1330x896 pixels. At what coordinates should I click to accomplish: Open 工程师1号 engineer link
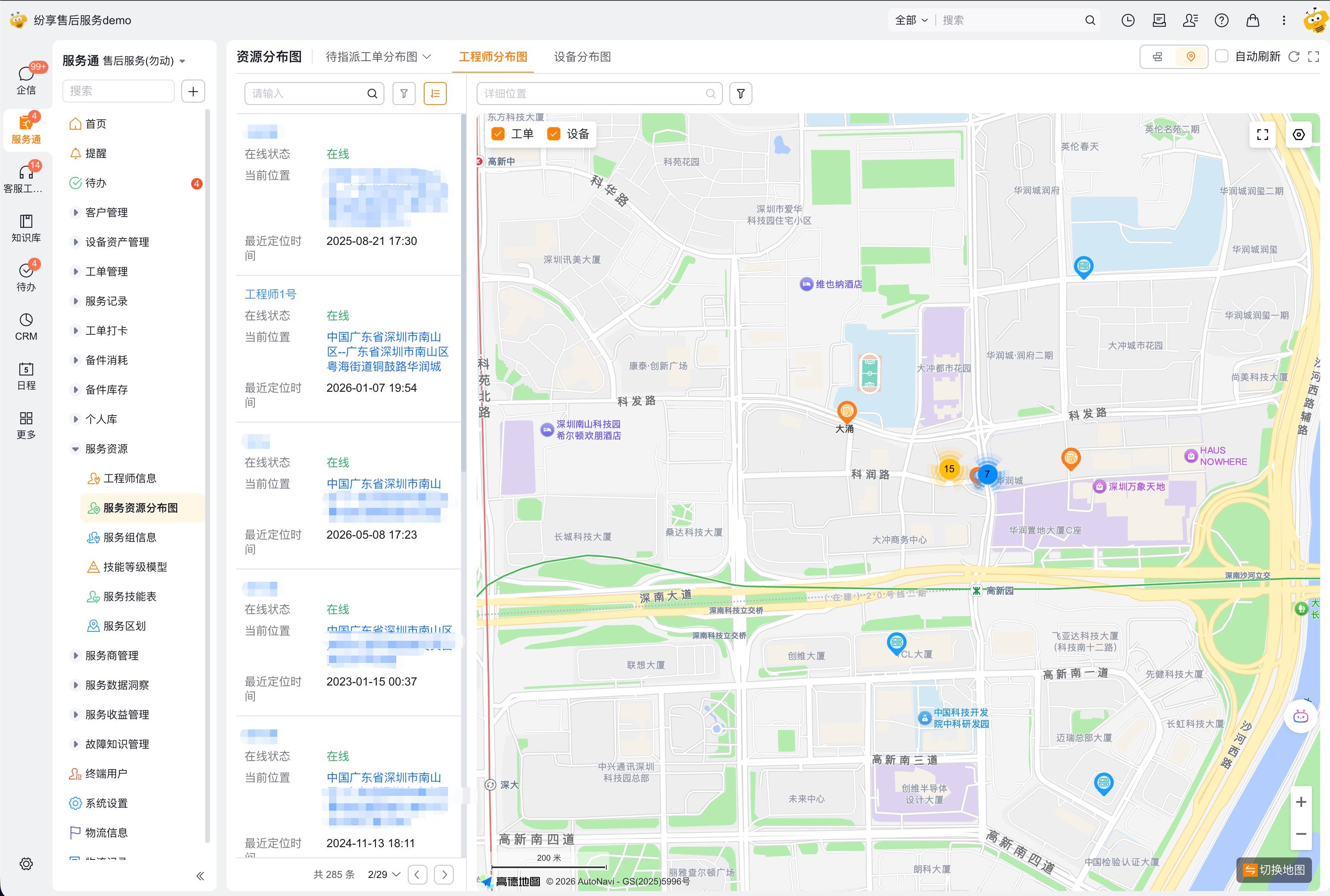[x=270, y=294]
